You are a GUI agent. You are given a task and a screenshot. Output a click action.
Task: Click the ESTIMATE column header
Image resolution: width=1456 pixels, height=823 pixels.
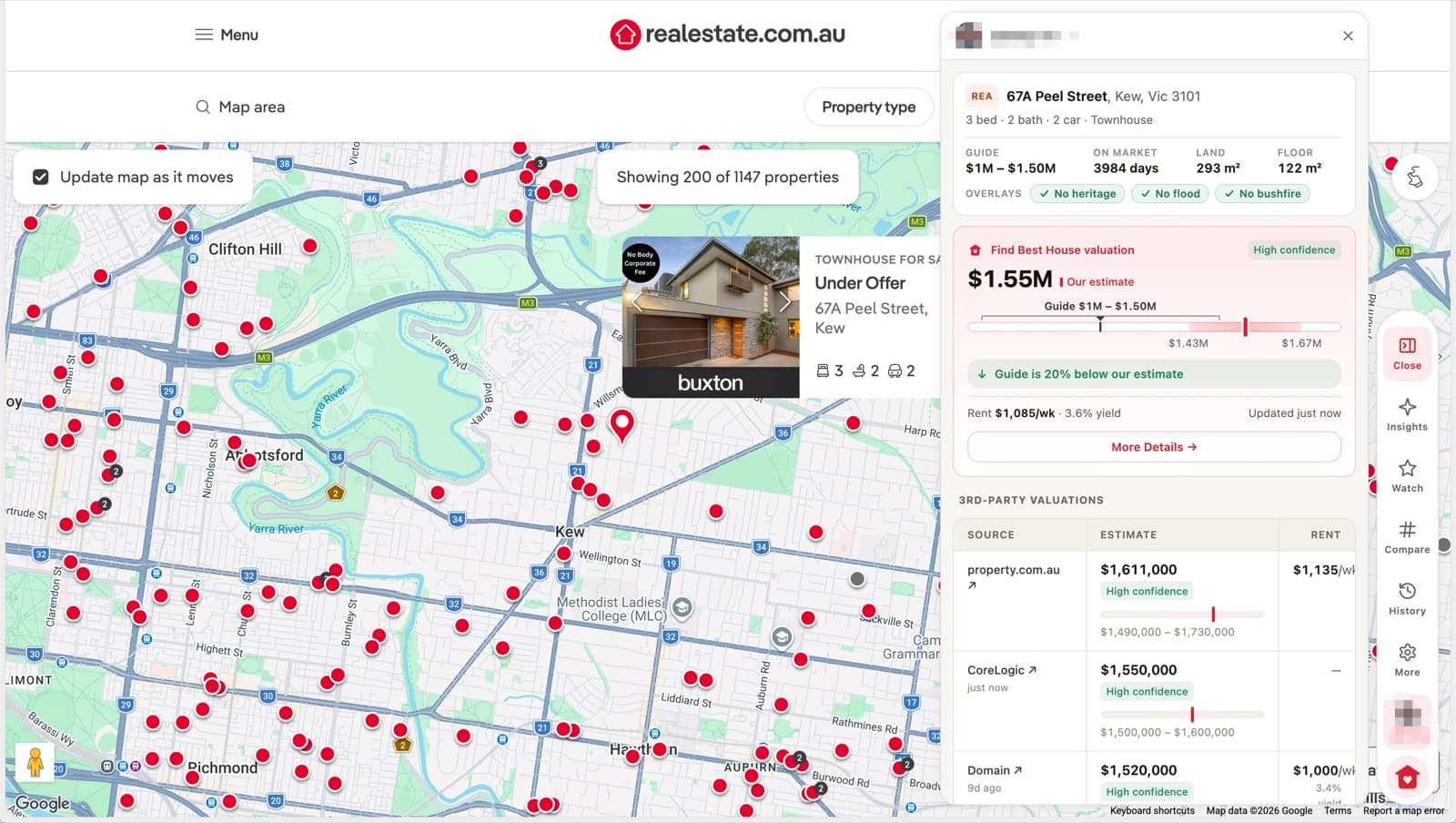(1128, 535)
